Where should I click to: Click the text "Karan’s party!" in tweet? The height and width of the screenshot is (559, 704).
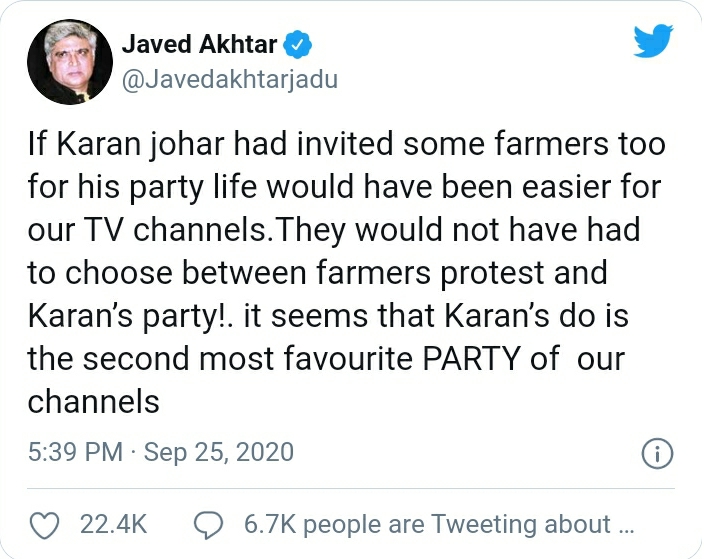(x=130, y=317)
